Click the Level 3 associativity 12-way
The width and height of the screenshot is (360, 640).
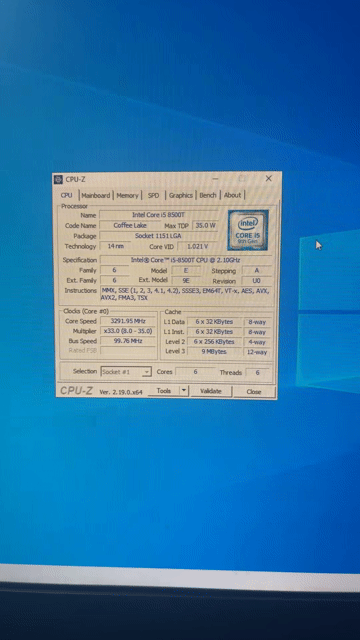[x=257, y=352]
